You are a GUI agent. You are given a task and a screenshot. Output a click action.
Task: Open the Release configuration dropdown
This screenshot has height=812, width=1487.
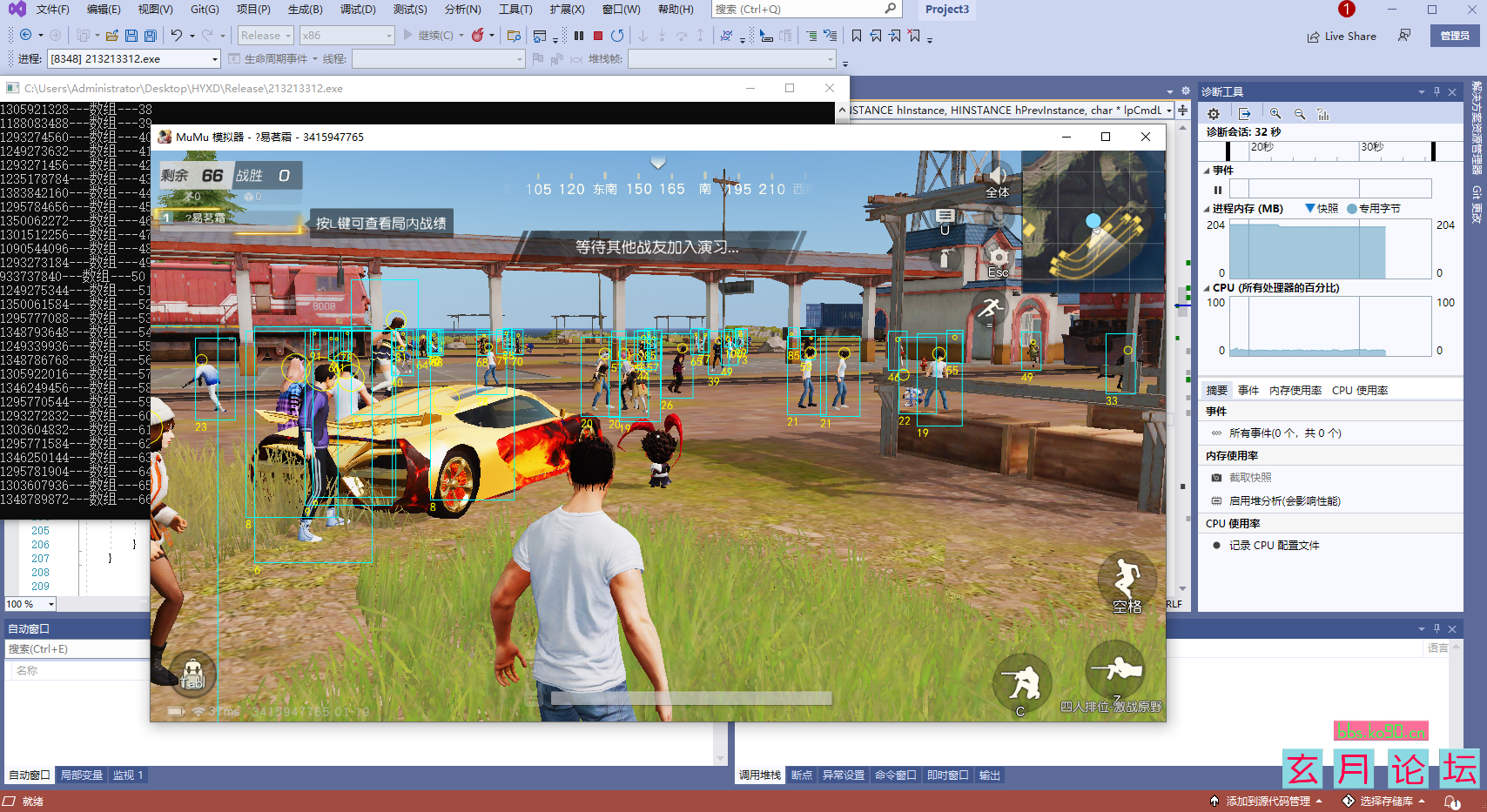266,36
